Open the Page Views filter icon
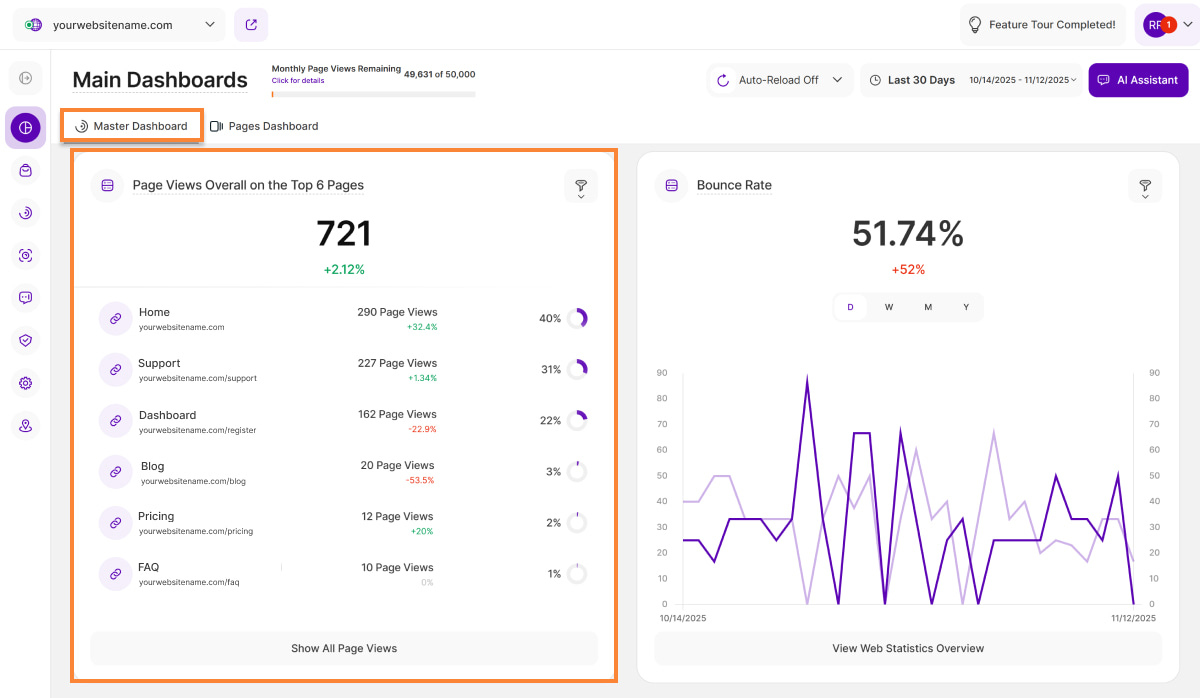The height and width of the screenshot is (698, 1200). click(x=580, y=186)
